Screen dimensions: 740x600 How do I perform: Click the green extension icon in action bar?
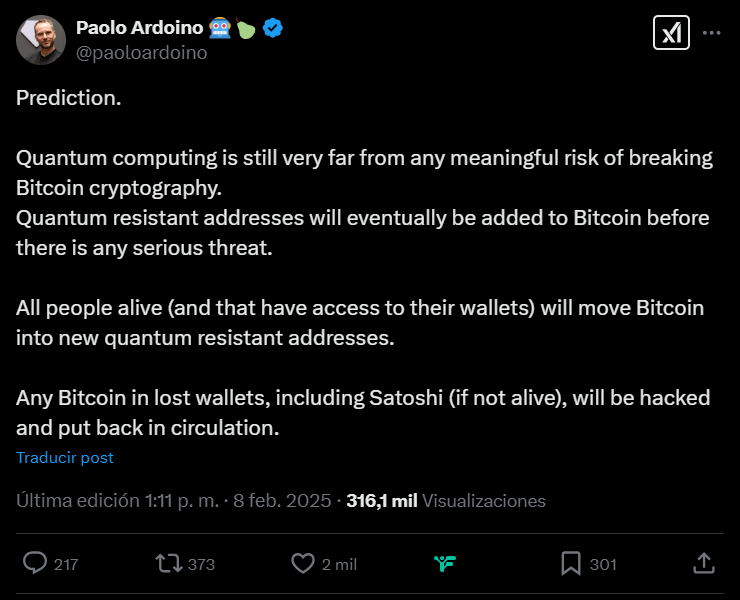click(x=446, y=564)
